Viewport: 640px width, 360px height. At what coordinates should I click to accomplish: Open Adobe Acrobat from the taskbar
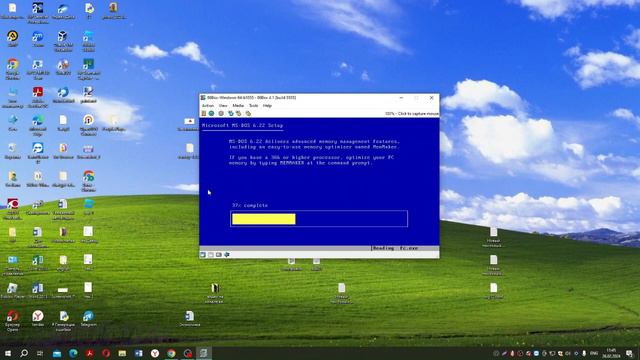pos(90,353)
